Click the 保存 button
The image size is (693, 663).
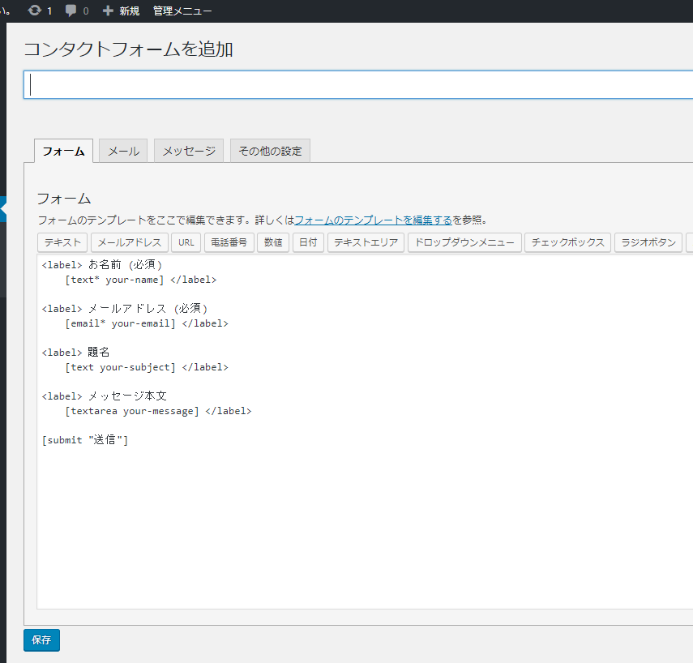coord(42,640)
